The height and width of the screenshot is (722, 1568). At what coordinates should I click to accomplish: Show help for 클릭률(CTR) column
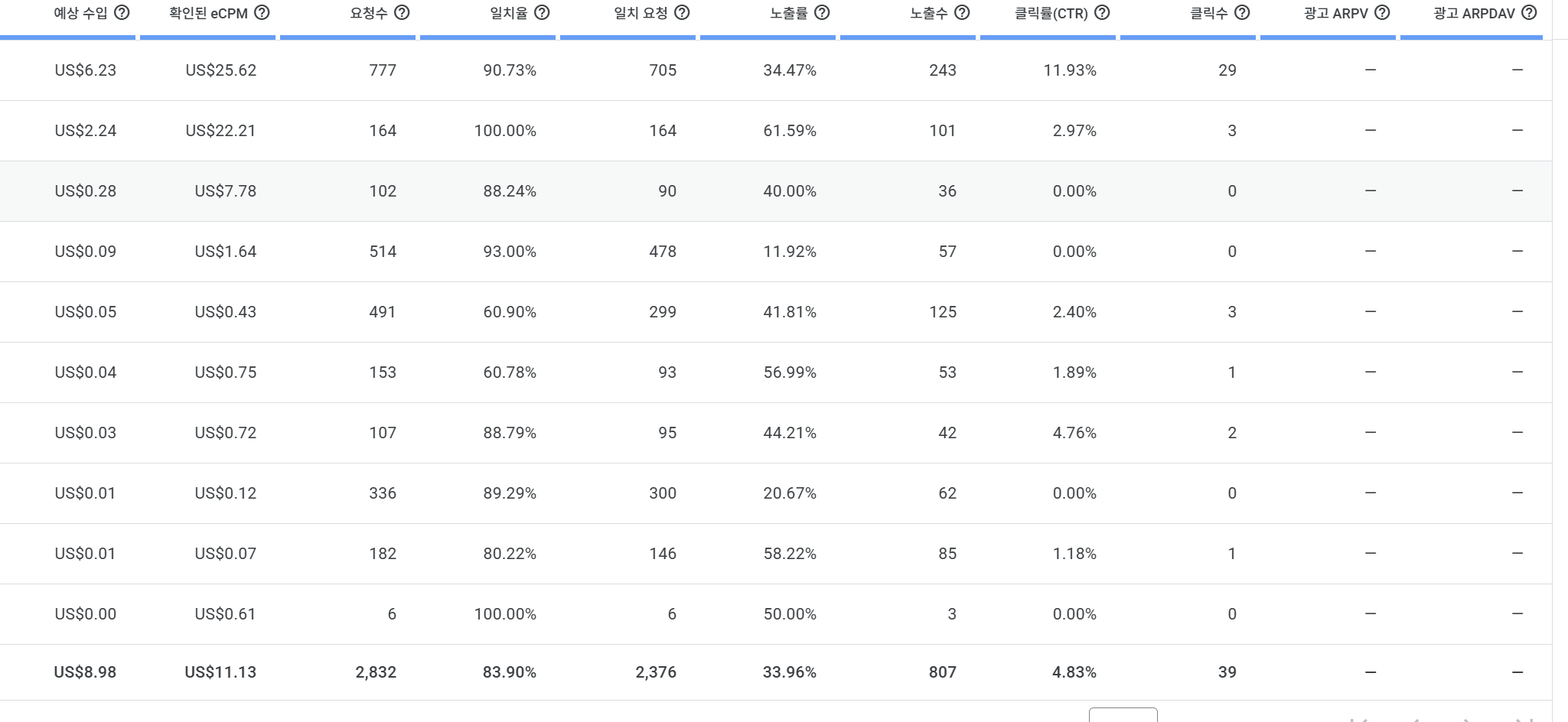[x=1102, y=12]
